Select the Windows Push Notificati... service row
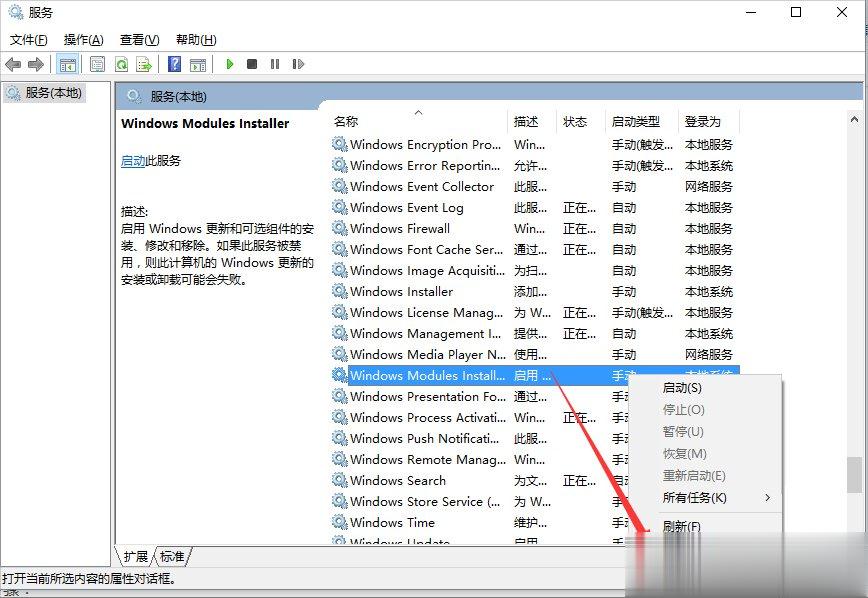This screenshot has width=868, height=598. [x=479, y=439]
